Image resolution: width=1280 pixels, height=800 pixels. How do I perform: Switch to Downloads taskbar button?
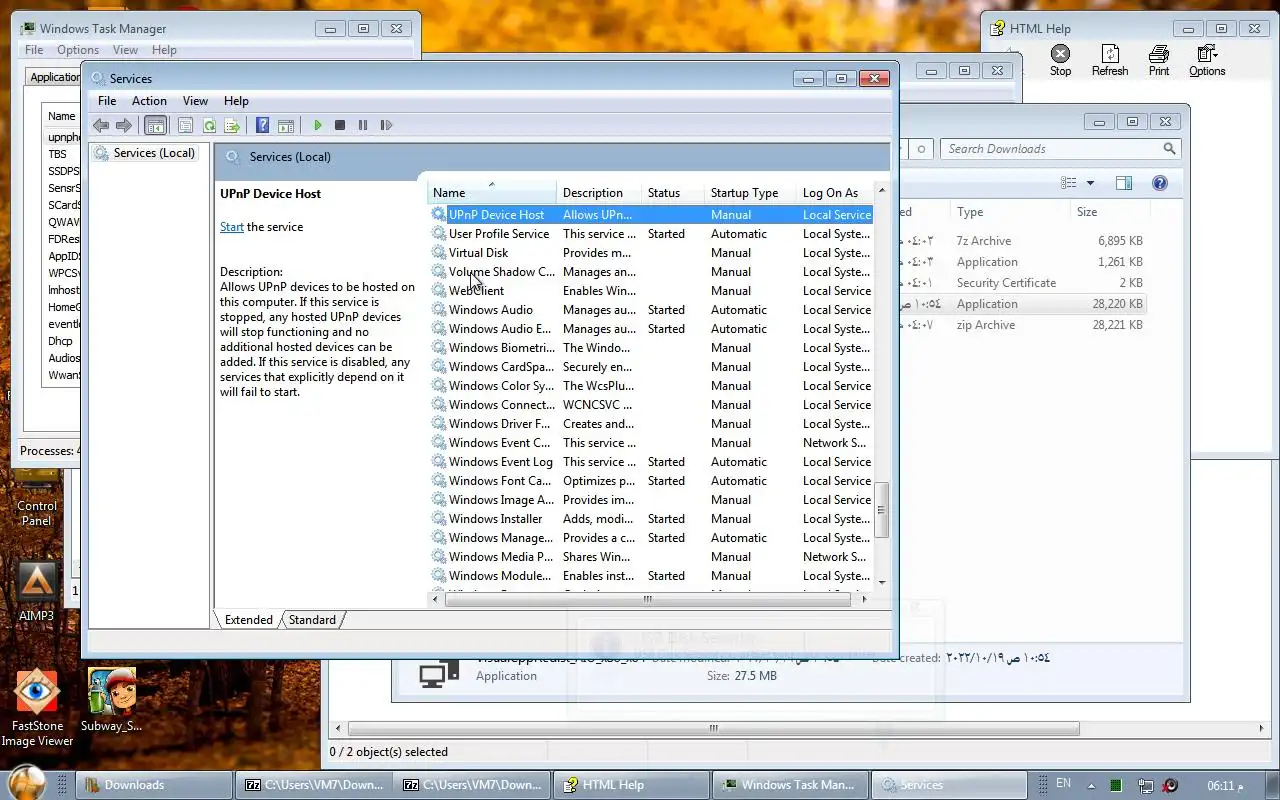click(153, 785)
